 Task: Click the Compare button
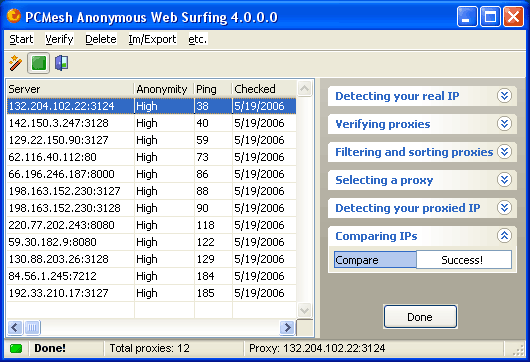click(375, 260)
